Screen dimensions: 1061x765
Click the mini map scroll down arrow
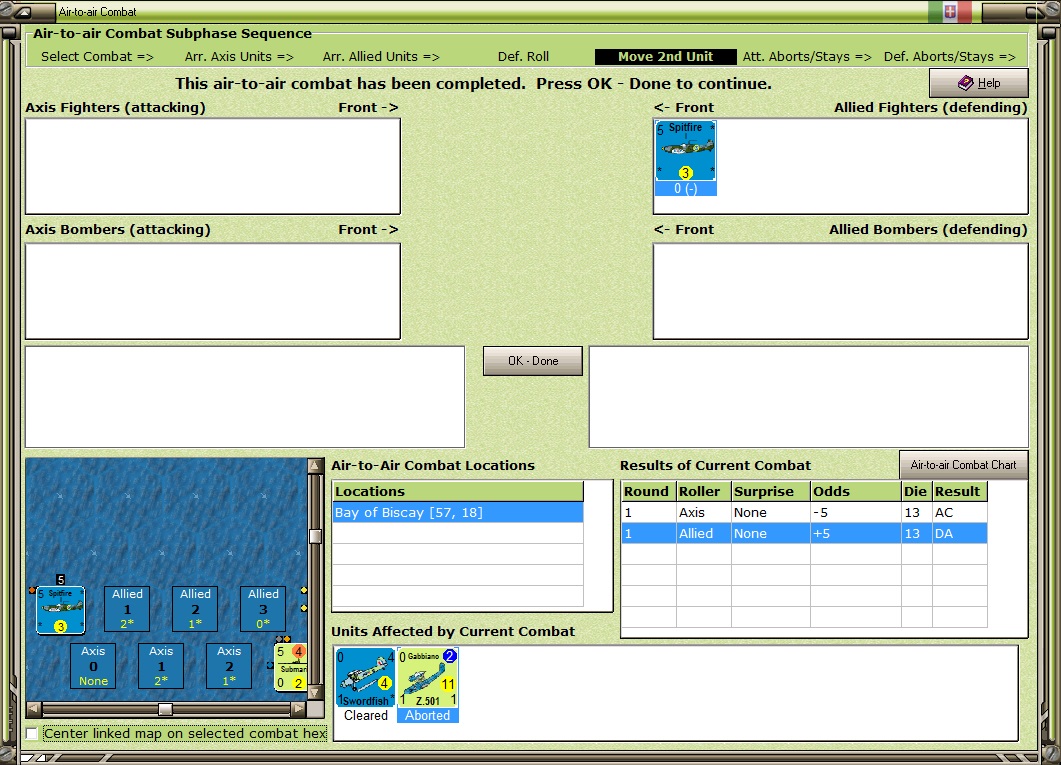[315, 693]
